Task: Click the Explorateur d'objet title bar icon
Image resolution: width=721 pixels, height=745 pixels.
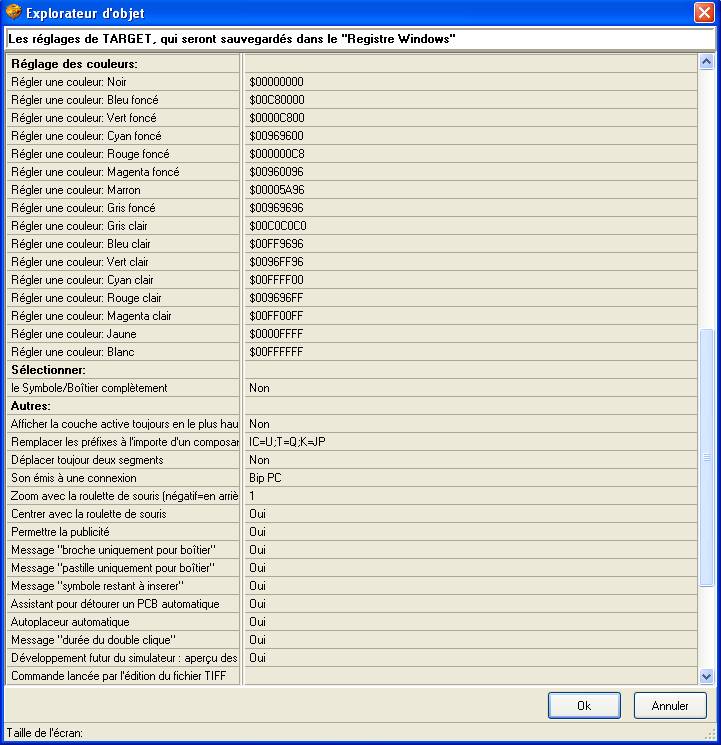Action: [x=13, y=13]
